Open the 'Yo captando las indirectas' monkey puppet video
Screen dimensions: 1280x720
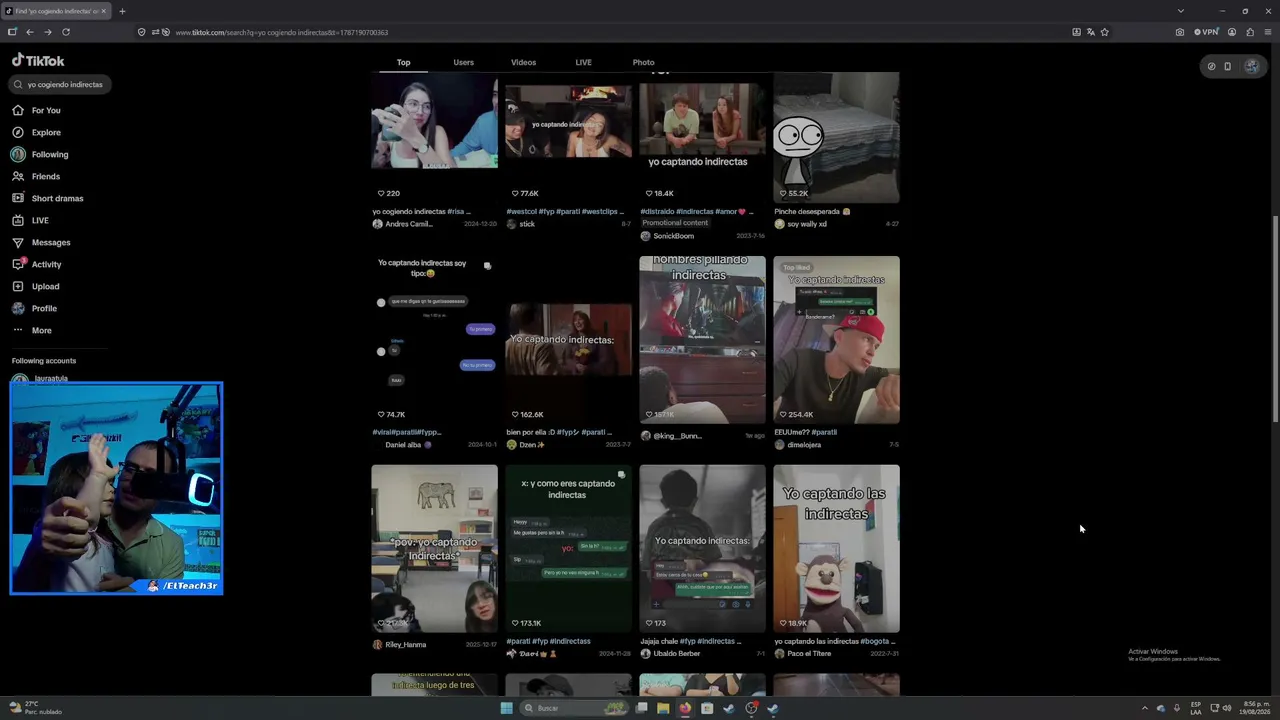[x=836, y=548]
